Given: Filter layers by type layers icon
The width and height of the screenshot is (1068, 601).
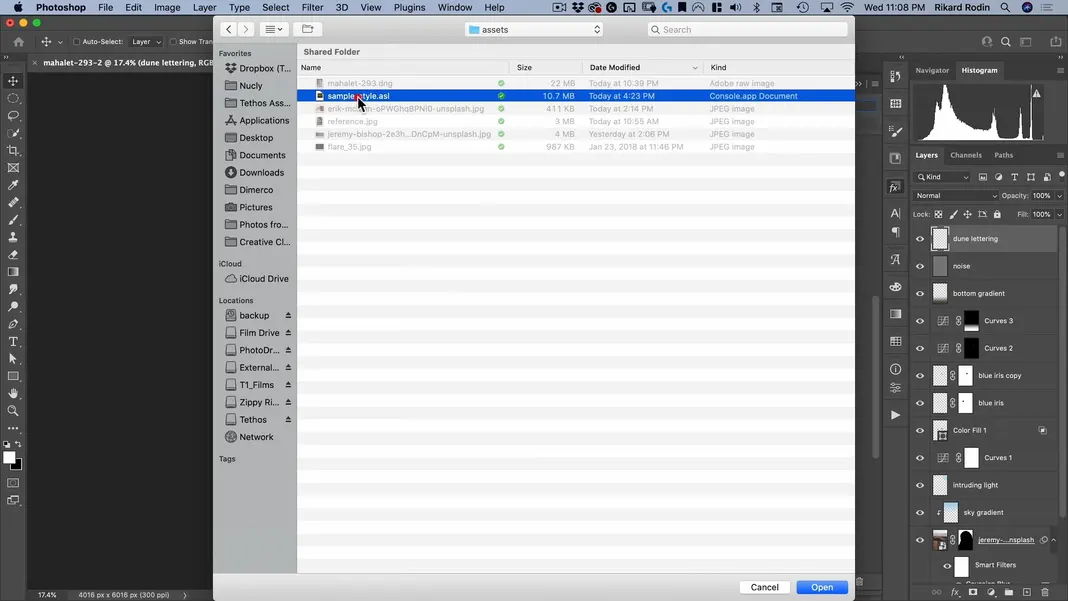Looking at the screenshot, I should point(1014,177).
